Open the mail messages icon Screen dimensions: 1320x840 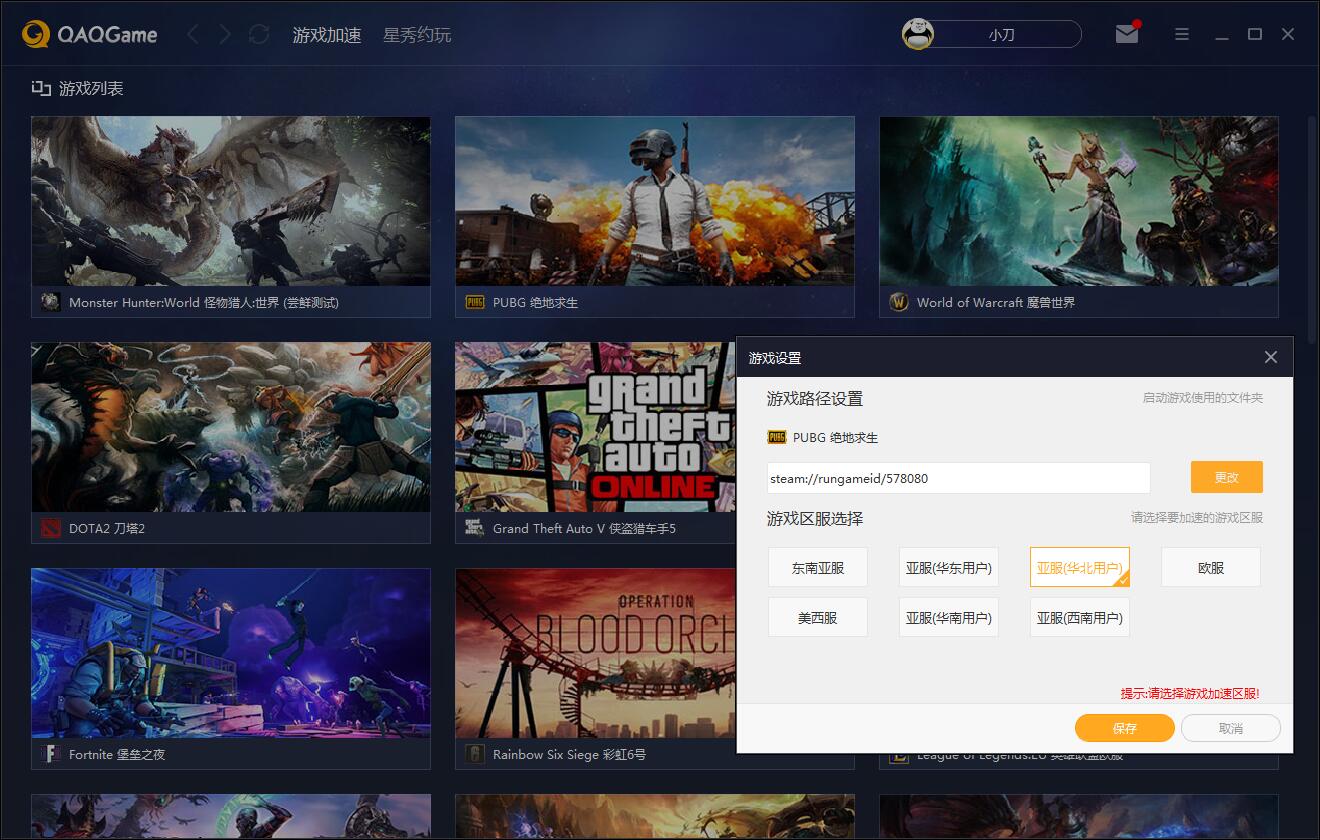[x=1127, y=34]
